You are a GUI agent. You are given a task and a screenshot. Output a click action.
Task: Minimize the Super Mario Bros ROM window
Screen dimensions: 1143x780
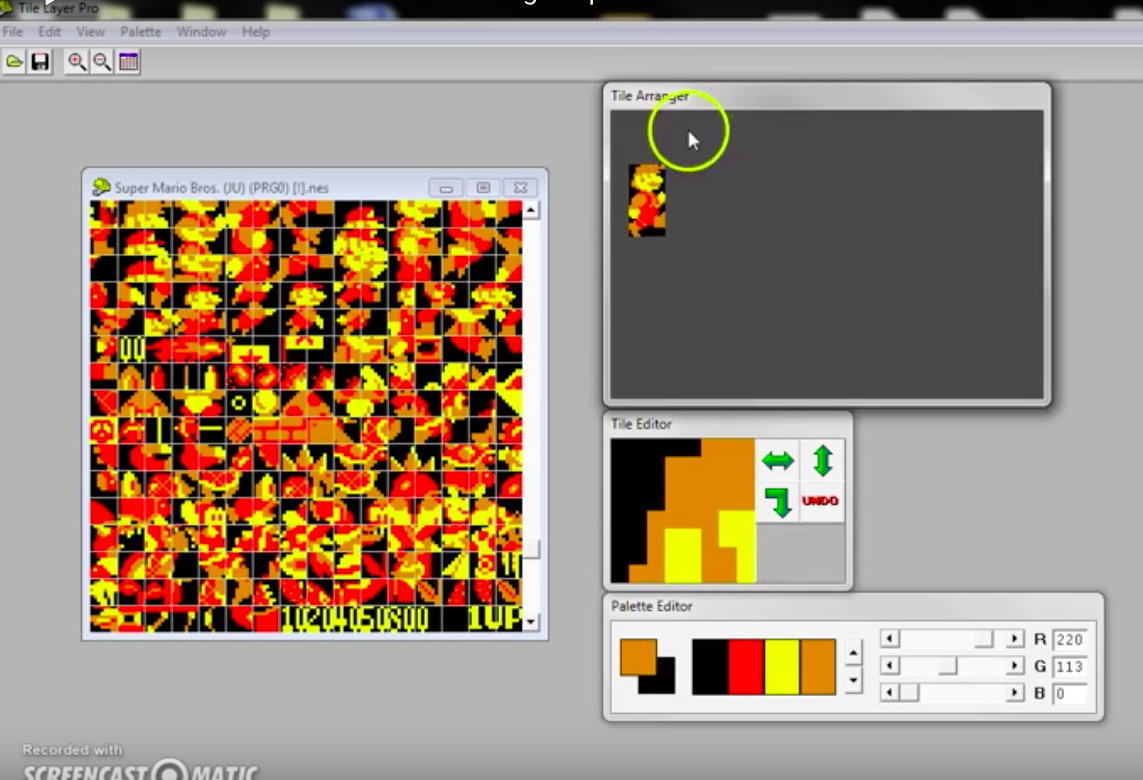446,188
